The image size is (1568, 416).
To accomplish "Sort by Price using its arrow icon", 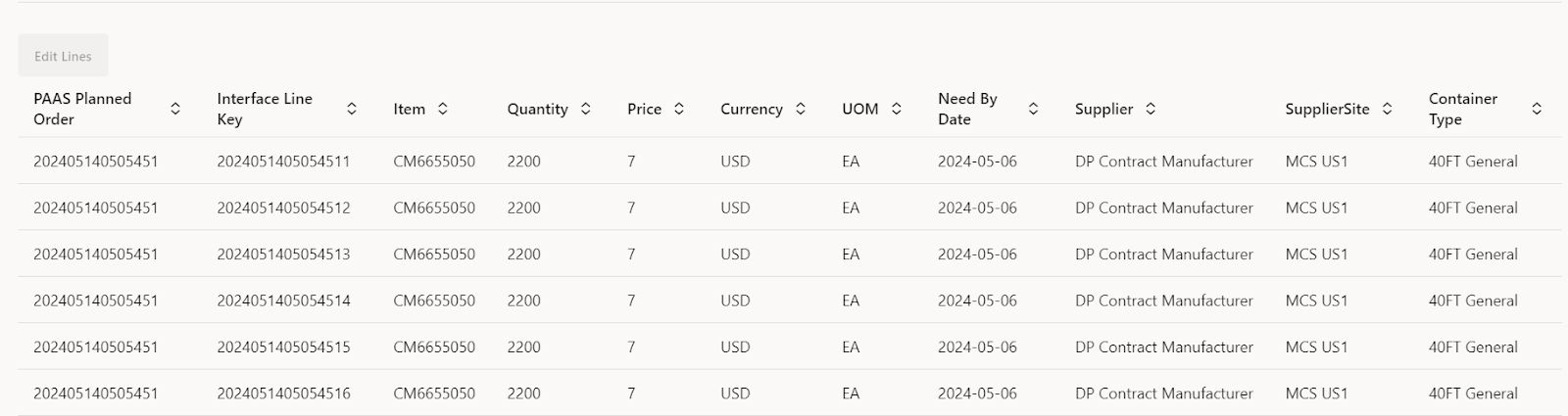I will point(679,109).
